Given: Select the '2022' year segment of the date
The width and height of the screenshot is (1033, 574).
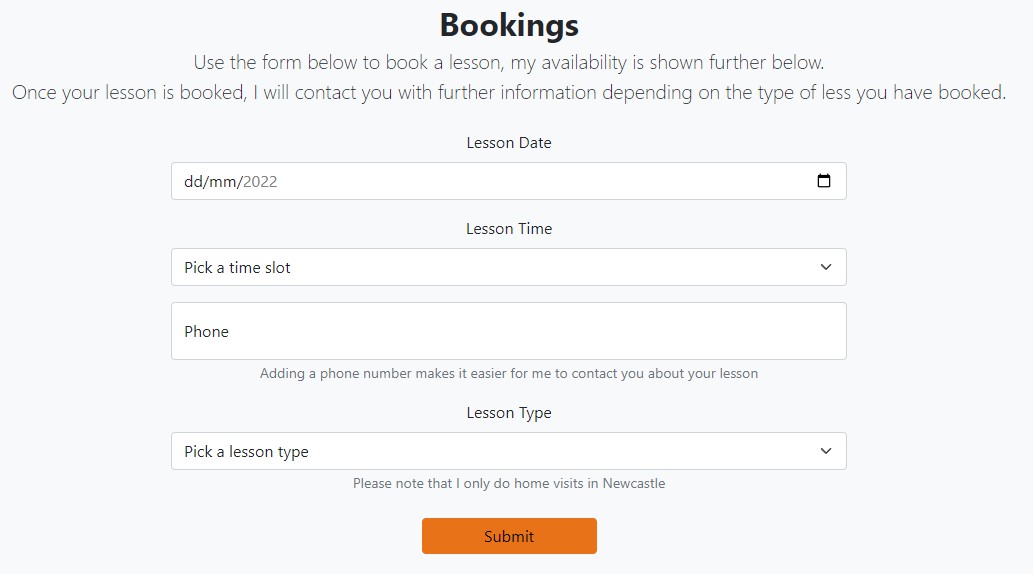Looking at the screenshot, I should coord(260,182).
